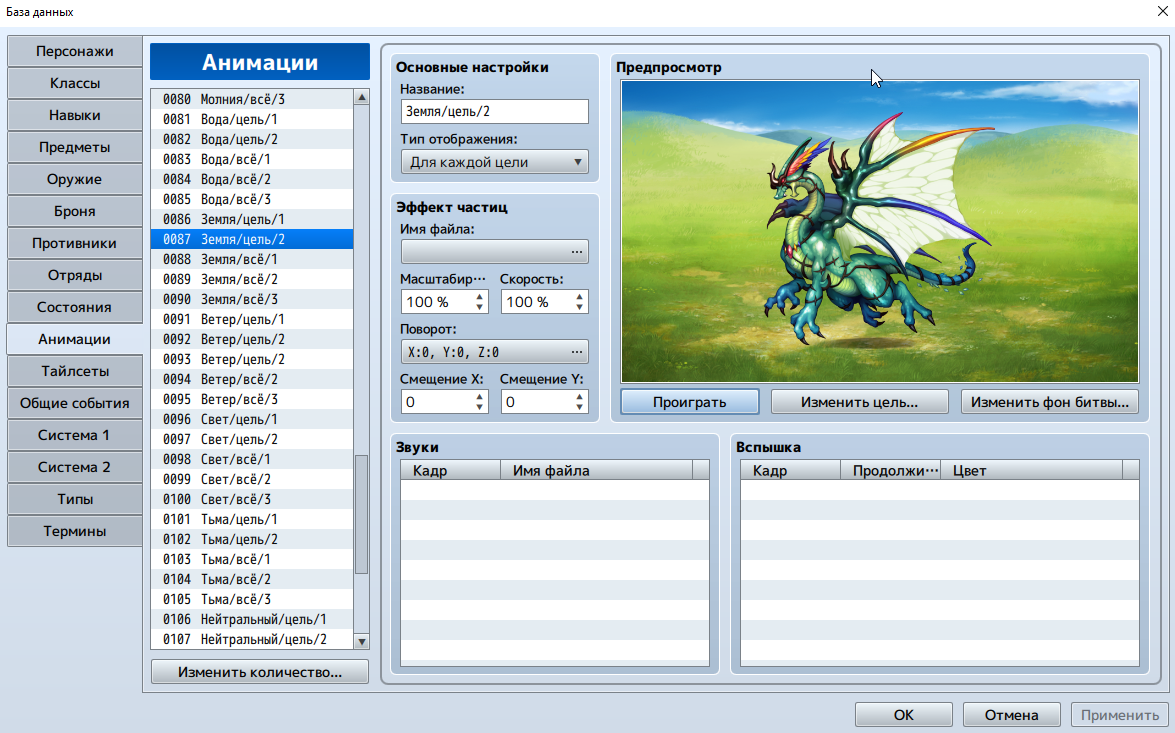The width and height of the screenshot is (1175, 733).
Task: Open the Навыки tab
Action: (75, 115)
